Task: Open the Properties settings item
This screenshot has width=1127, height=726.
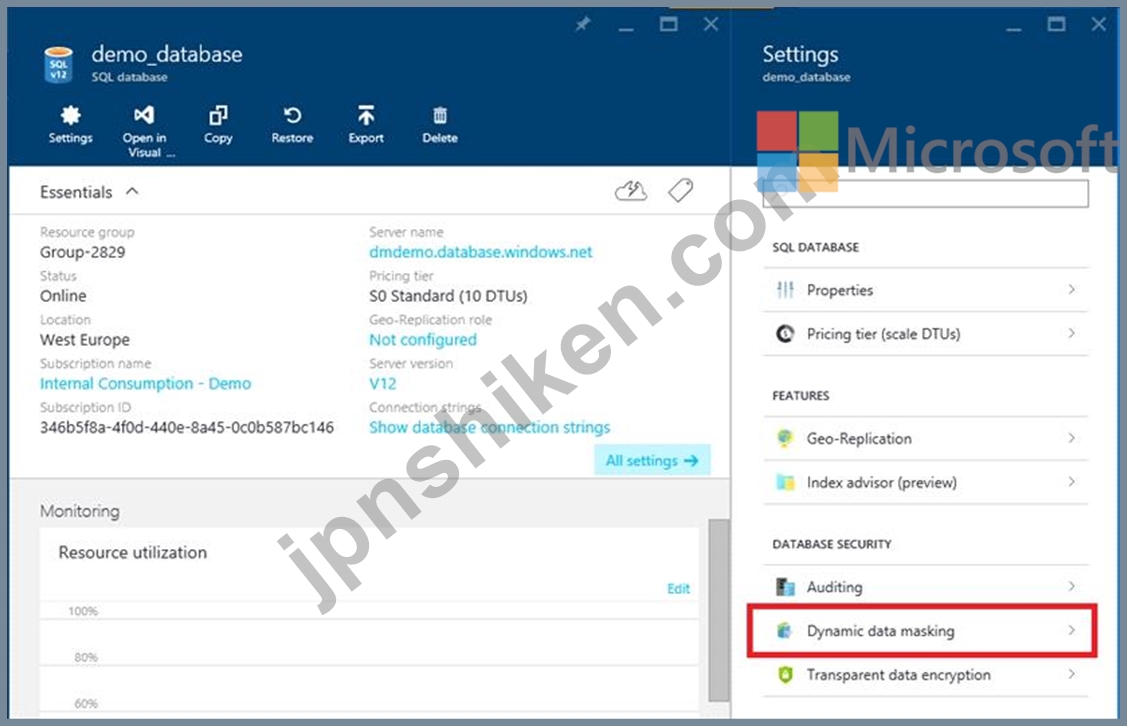Action: tap(926, 290)
